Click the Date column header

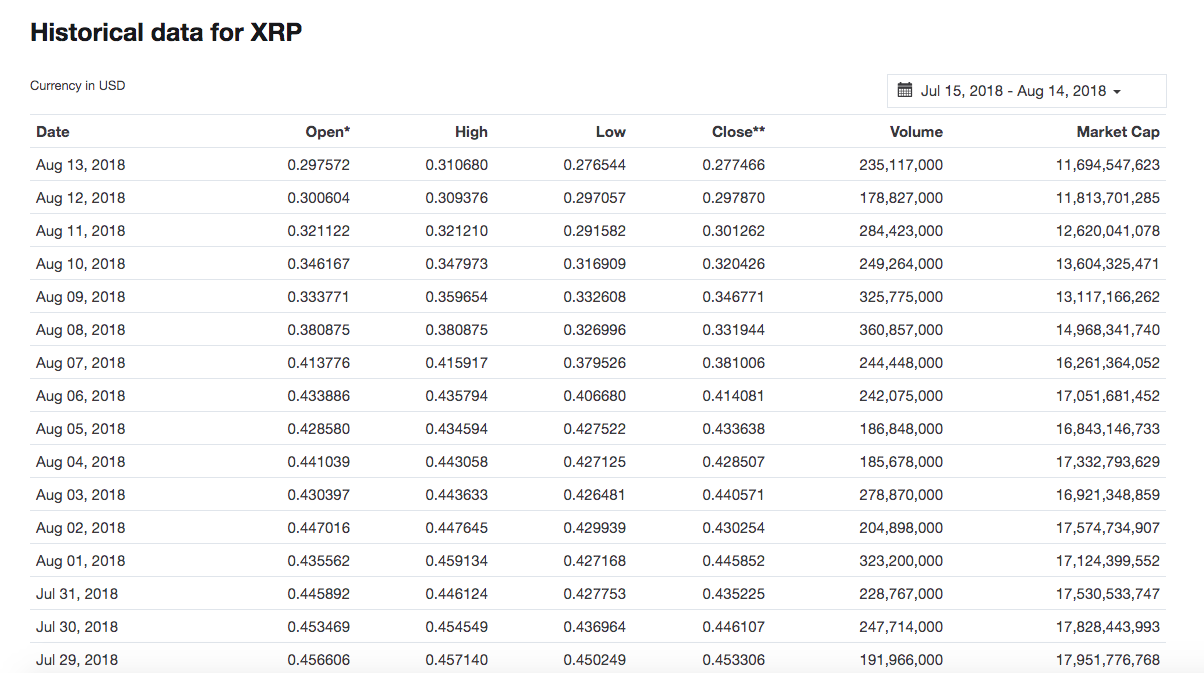(x=53, y=132)
